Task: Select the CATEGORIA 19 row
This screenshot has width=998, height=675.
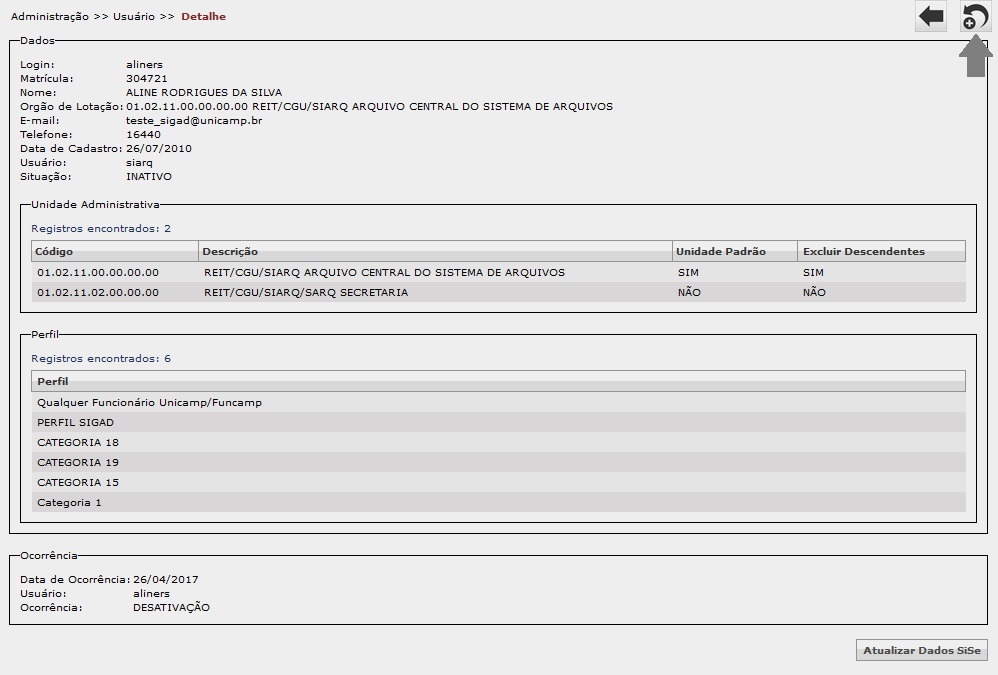Action: (498, 463)
